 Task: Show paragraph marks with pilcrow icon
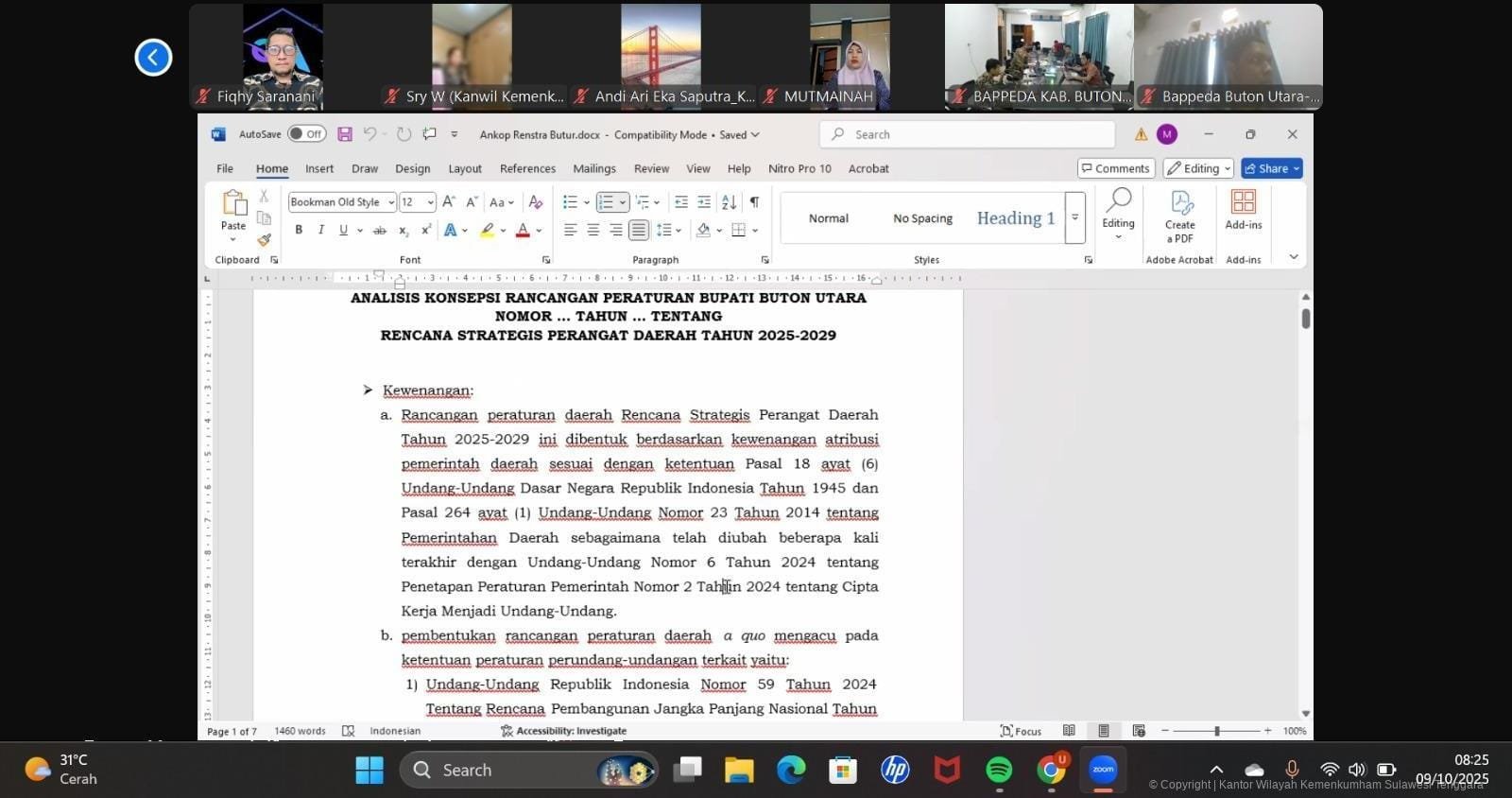click(x=754, y=202)
